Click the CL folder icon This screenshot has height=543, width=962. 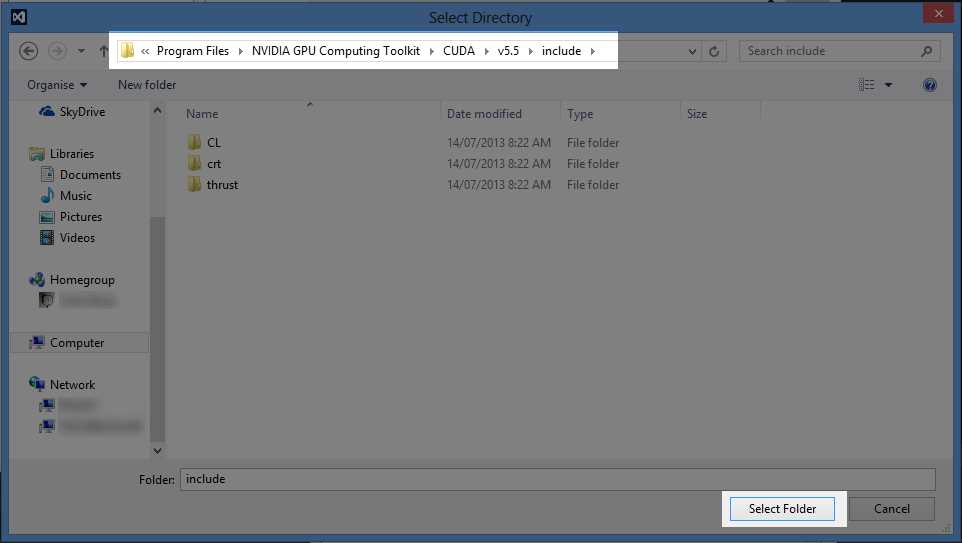tap(194, 142)
